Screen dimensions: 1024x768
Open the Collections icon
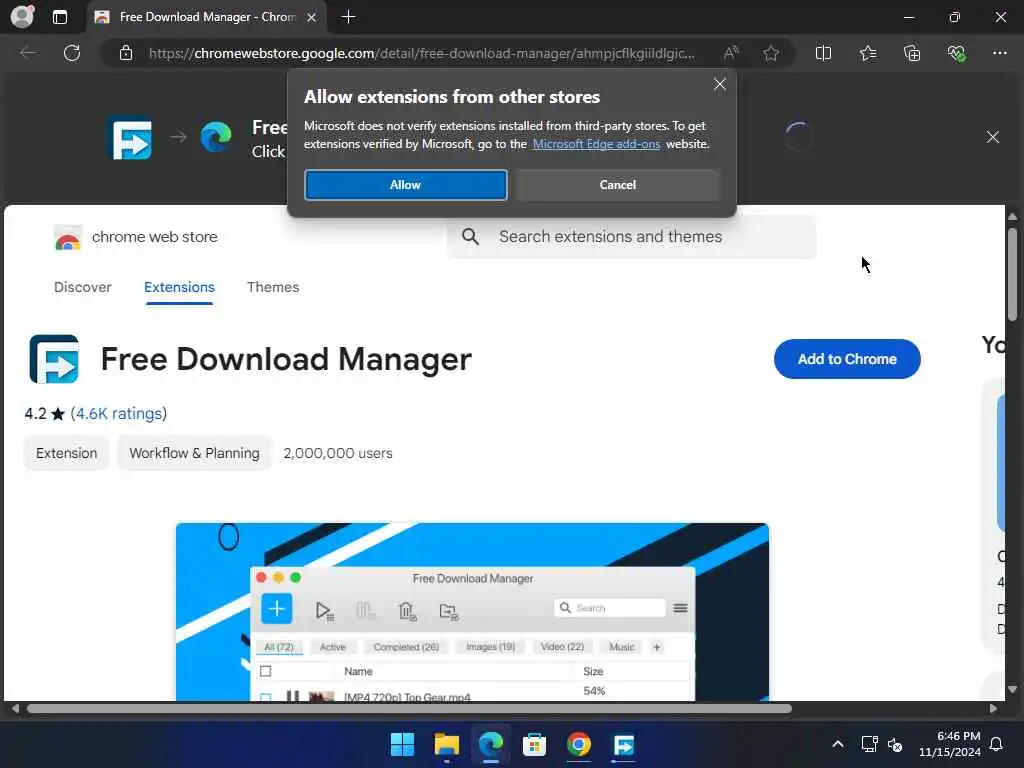pyautogui.click(x=912, y=53)
